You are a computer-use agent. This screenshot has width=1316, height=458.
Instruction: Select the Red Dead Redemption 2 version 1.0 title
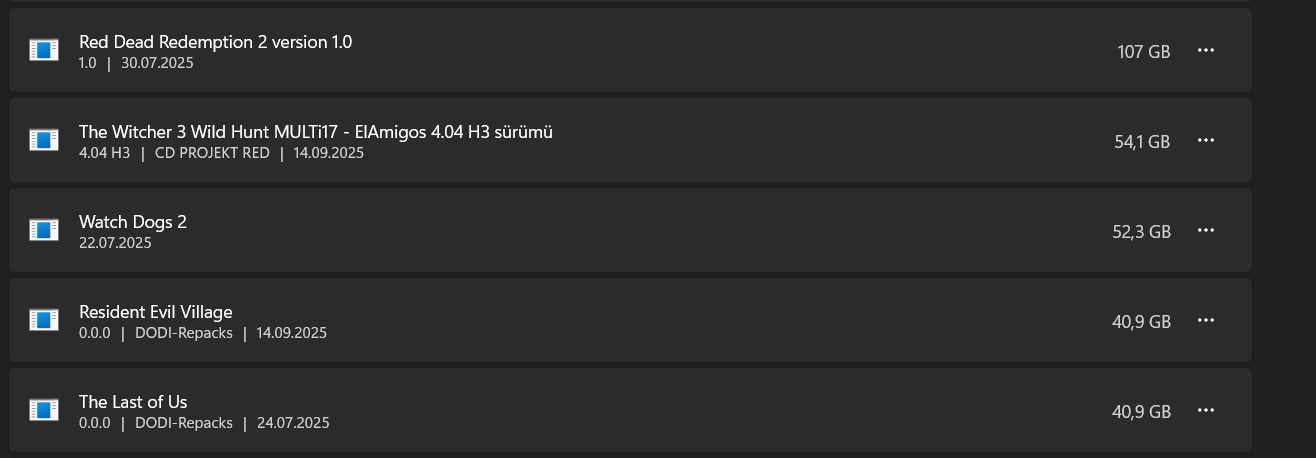[215, 42]
